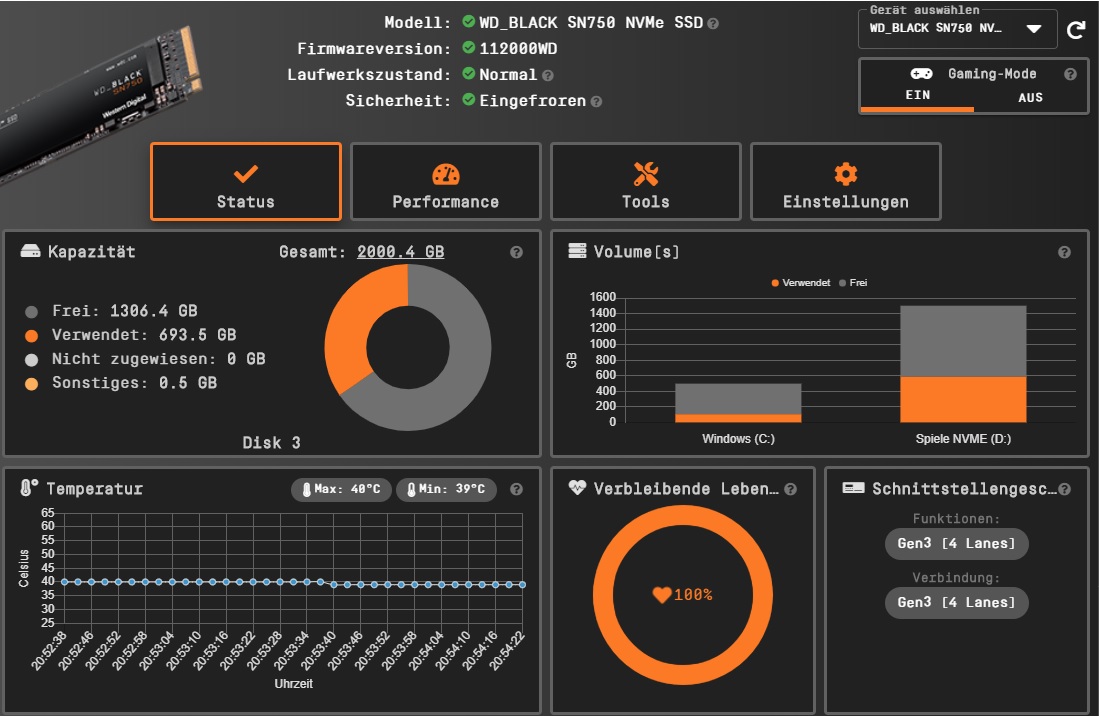Click the green check beside Eingefroren

pyautogui.click(x=469, y=99)
